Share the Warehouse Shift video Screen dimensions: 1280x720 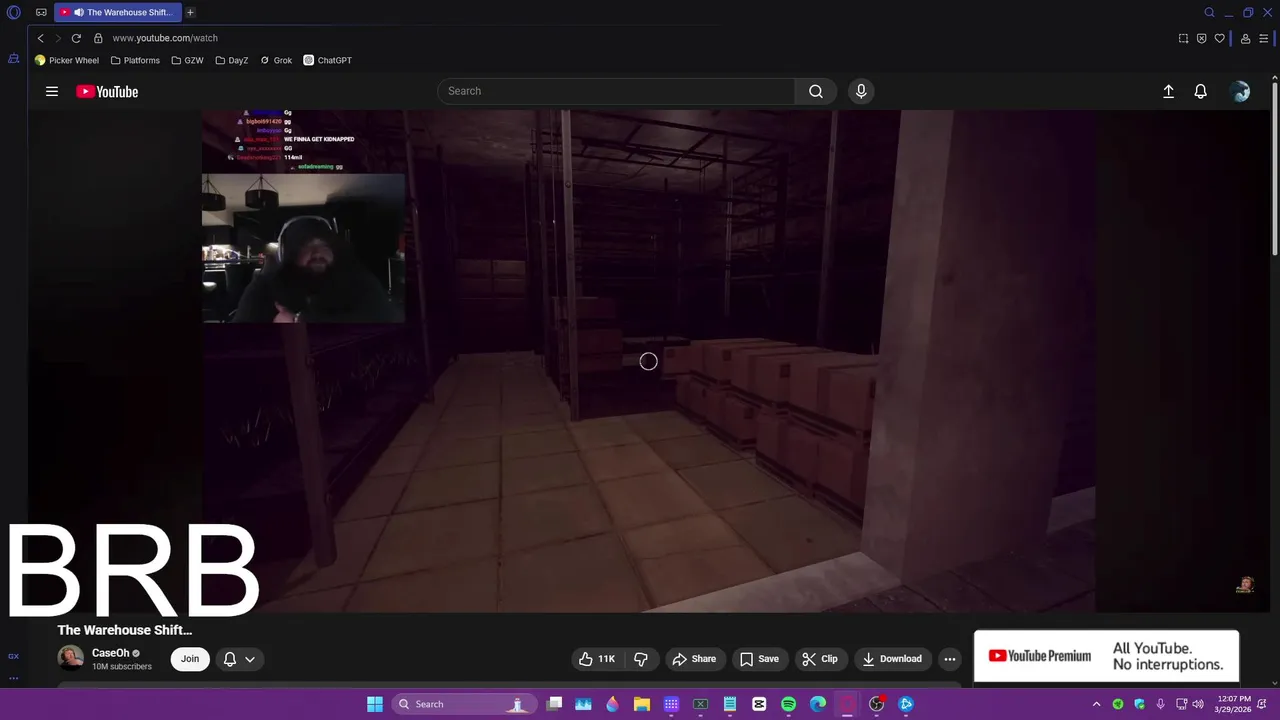pyautogui.click(x=694, y=659)
